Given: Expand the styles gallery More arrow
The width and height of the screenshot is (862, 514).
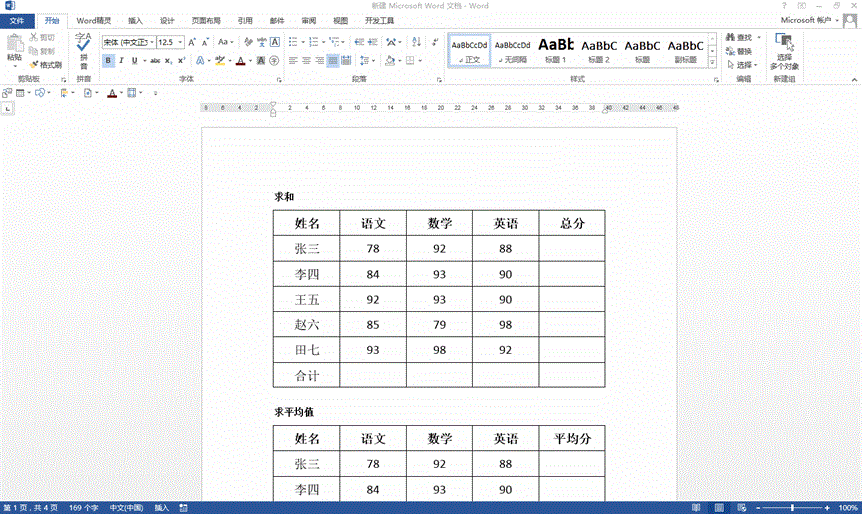Looking at the screenshot, I should pos(714,62).
